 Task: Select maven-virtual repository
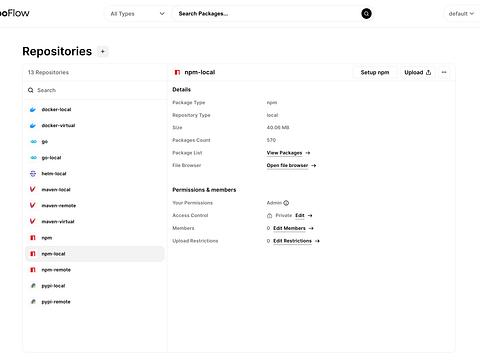(95, 221)
